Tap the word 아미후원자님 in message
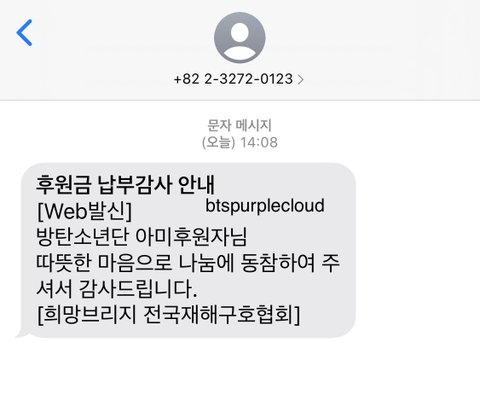This screenshot has height=406, width=480. click(191, 236)
